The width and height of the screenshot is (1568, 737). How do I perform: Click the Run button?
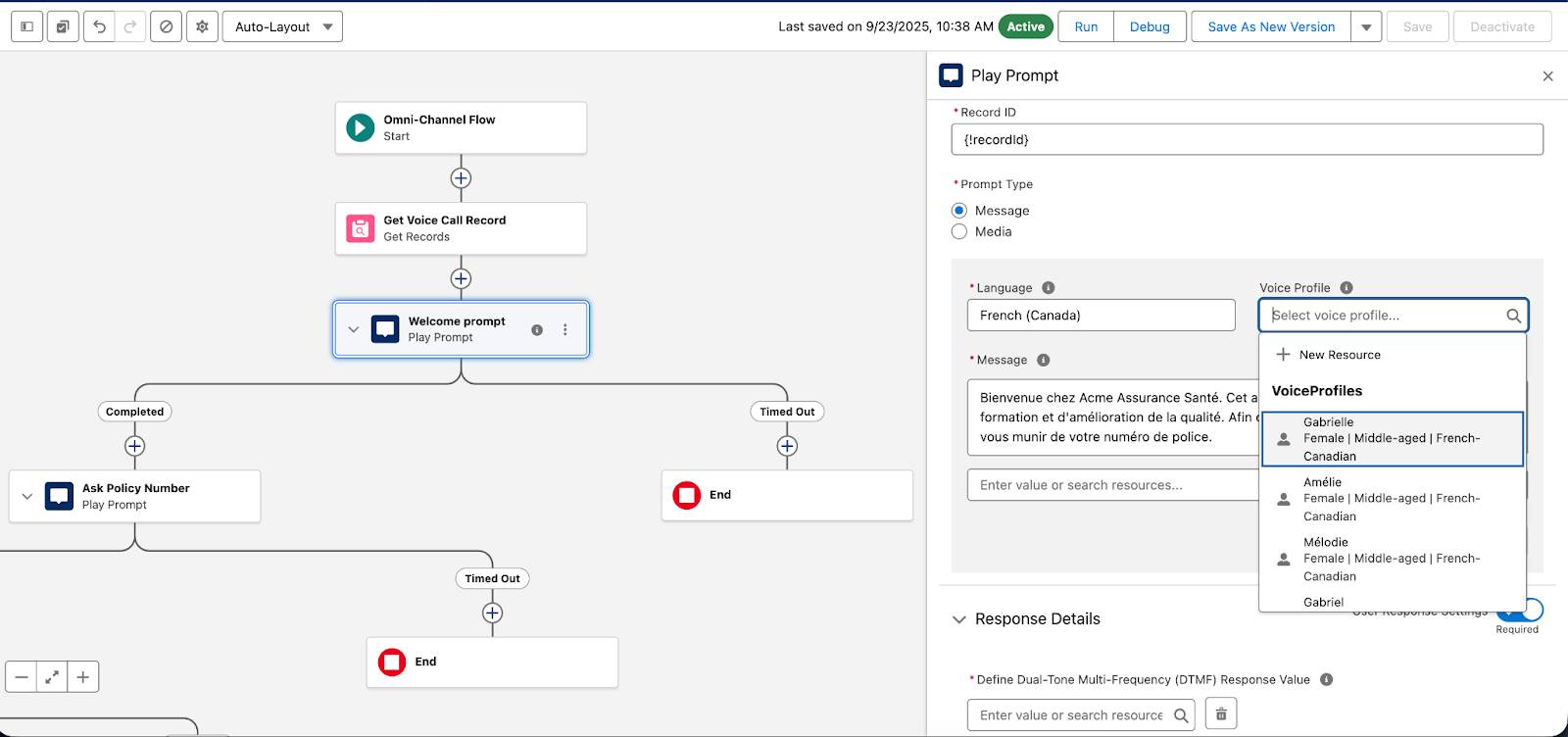pos(1086,26)
